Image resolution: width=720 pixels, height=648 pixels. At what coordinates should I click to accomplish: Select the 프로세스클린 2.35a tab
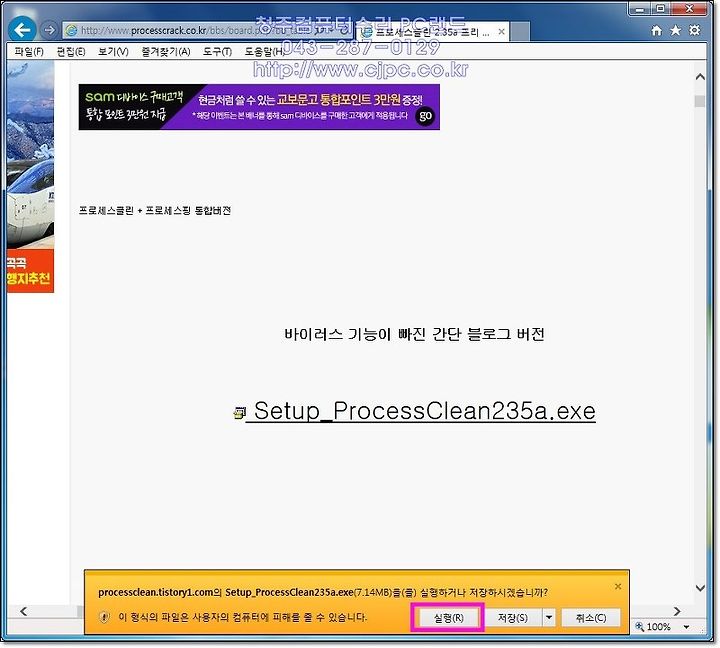coord(432,32)
